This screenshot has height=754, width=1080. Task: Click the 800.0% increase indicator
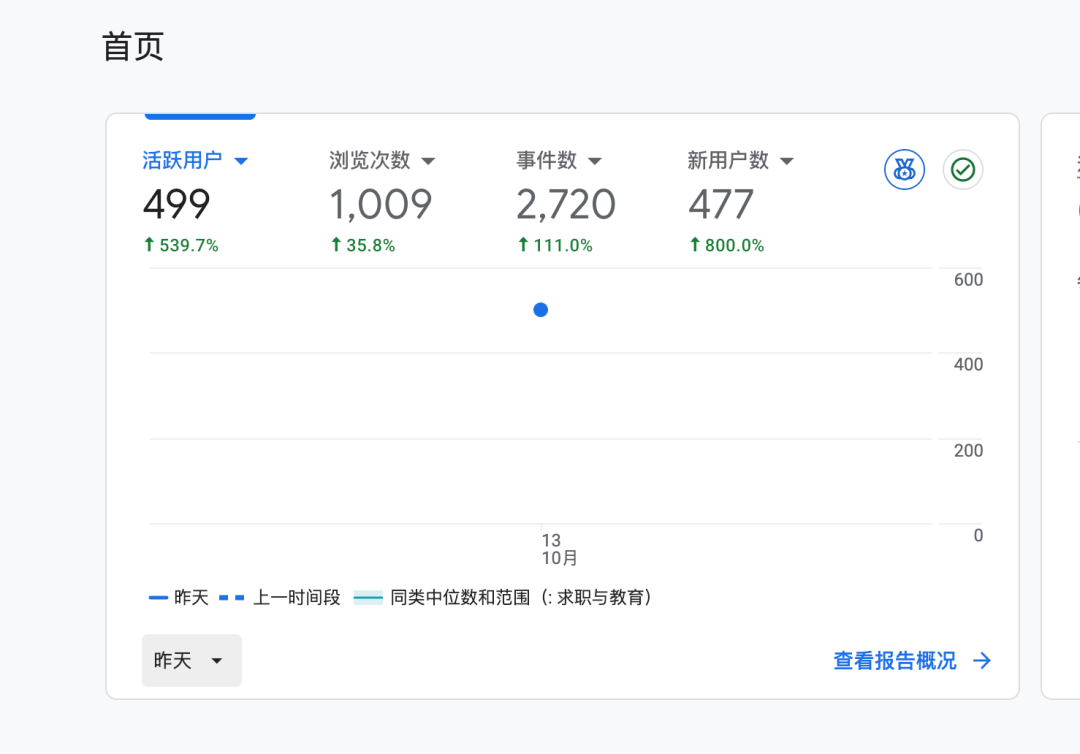[x=726, y=245]
